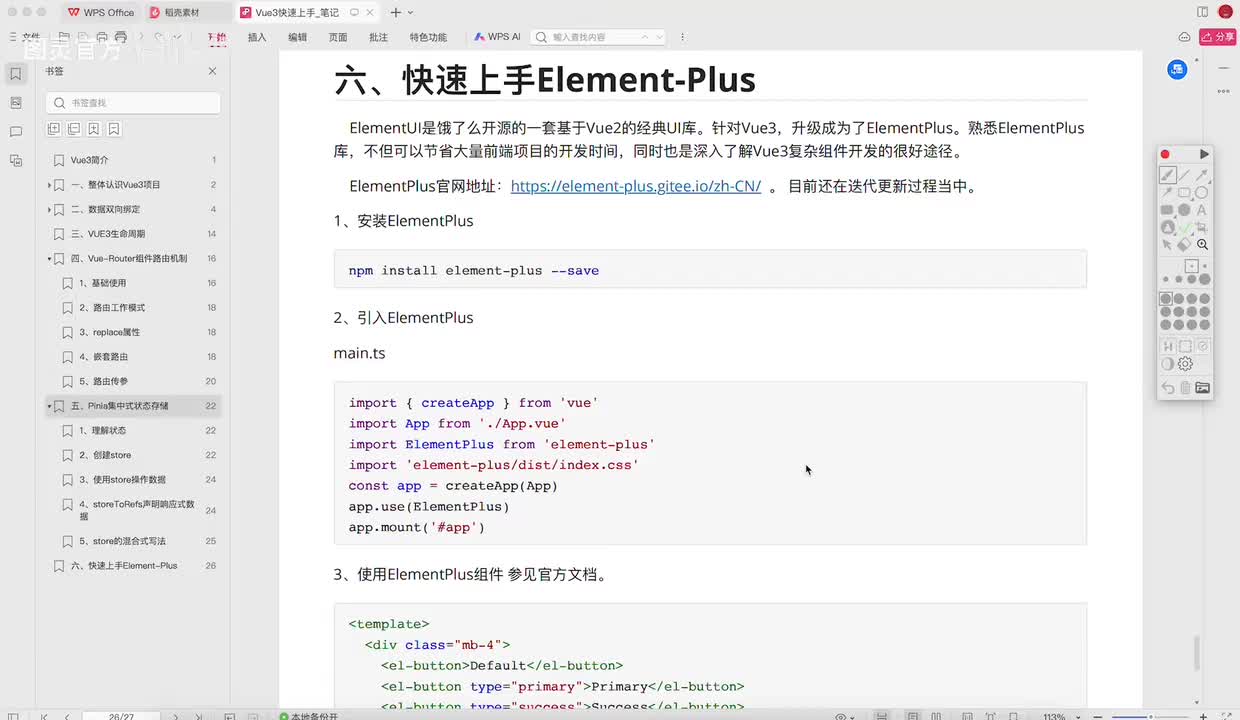The width and height of the screenshot is (1240, 720).
Task: Jump to bookmark 三、VUE3生命周期
Action: coord(108,234)
